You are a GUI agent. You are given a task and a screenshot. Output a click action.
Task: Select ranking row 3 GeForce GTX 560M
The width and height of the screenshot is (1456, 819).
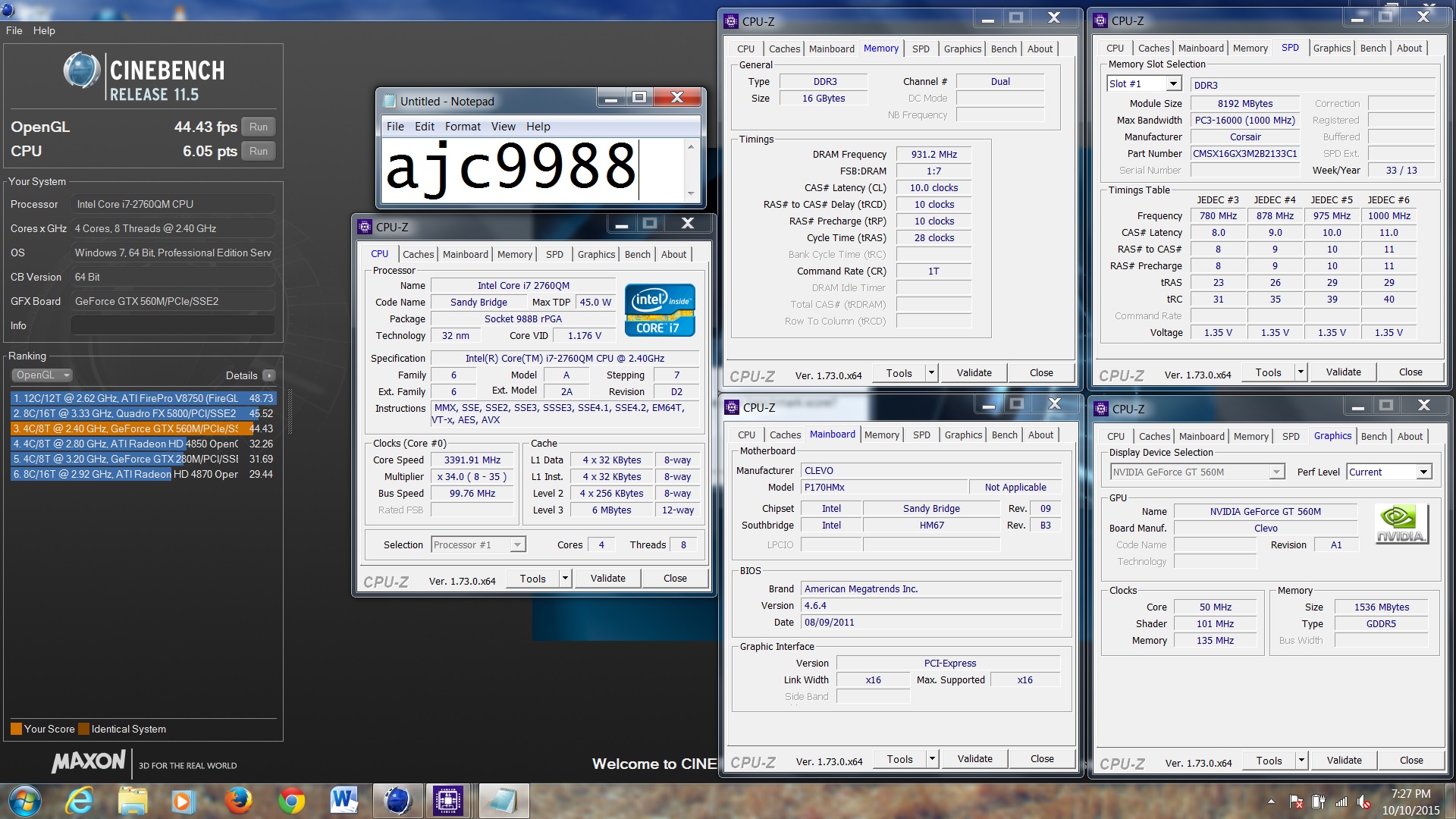pos(143,428)
